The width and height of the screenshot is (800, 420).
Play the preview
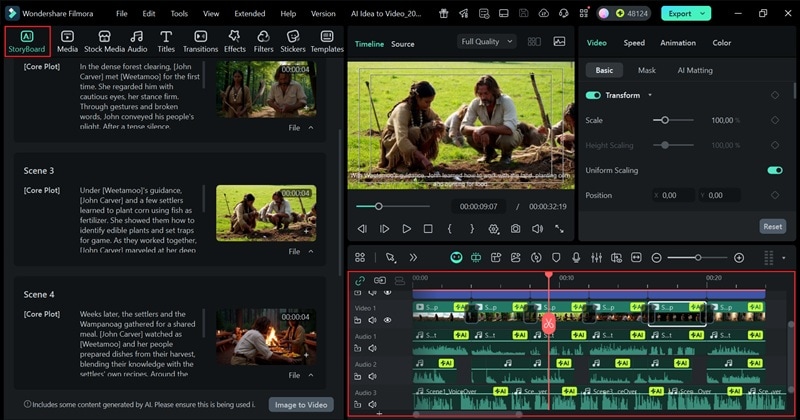click(406, 229)
